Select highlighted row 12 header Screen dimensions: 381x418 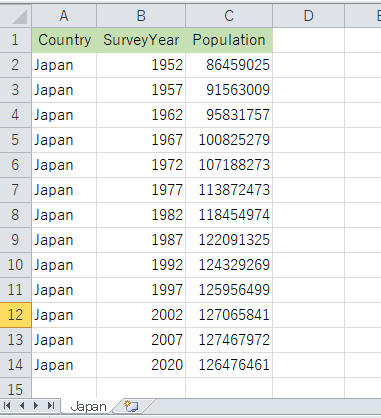16,315
